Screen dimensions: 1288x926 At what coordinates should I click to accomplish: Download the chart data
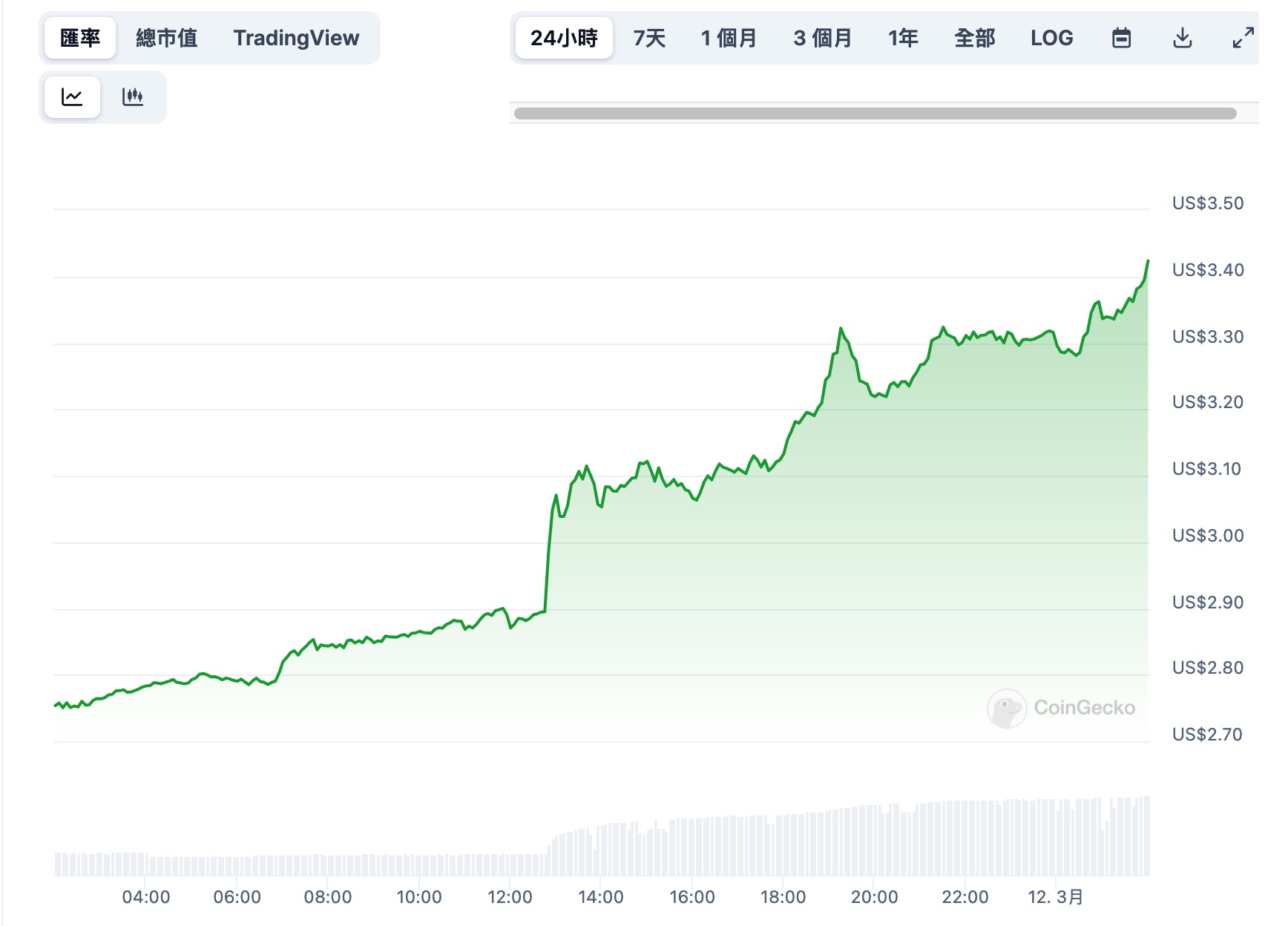tap(1183, 38)
